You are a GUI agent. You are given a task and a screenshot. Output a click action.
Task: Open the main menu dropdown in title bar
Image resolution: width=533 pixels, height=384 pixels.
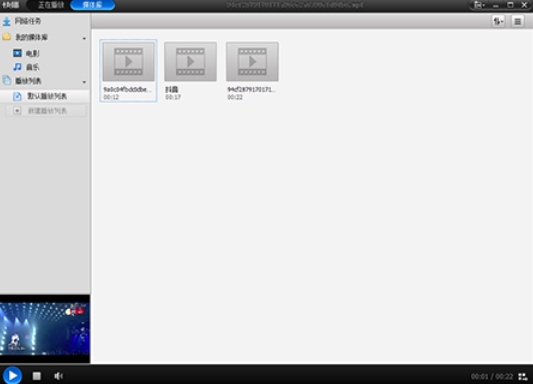point(479,5)
